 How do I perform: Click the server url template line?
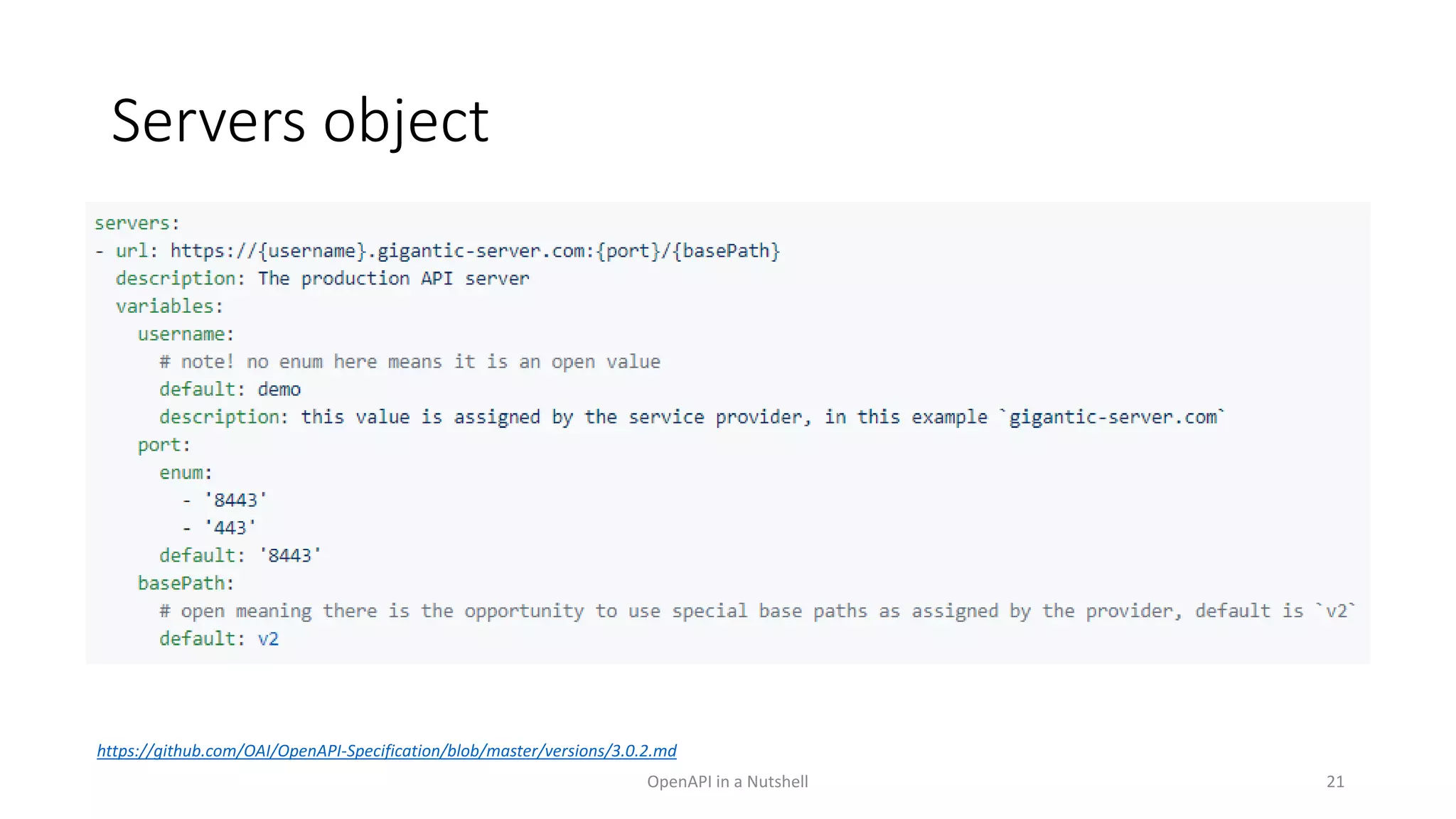448,251
